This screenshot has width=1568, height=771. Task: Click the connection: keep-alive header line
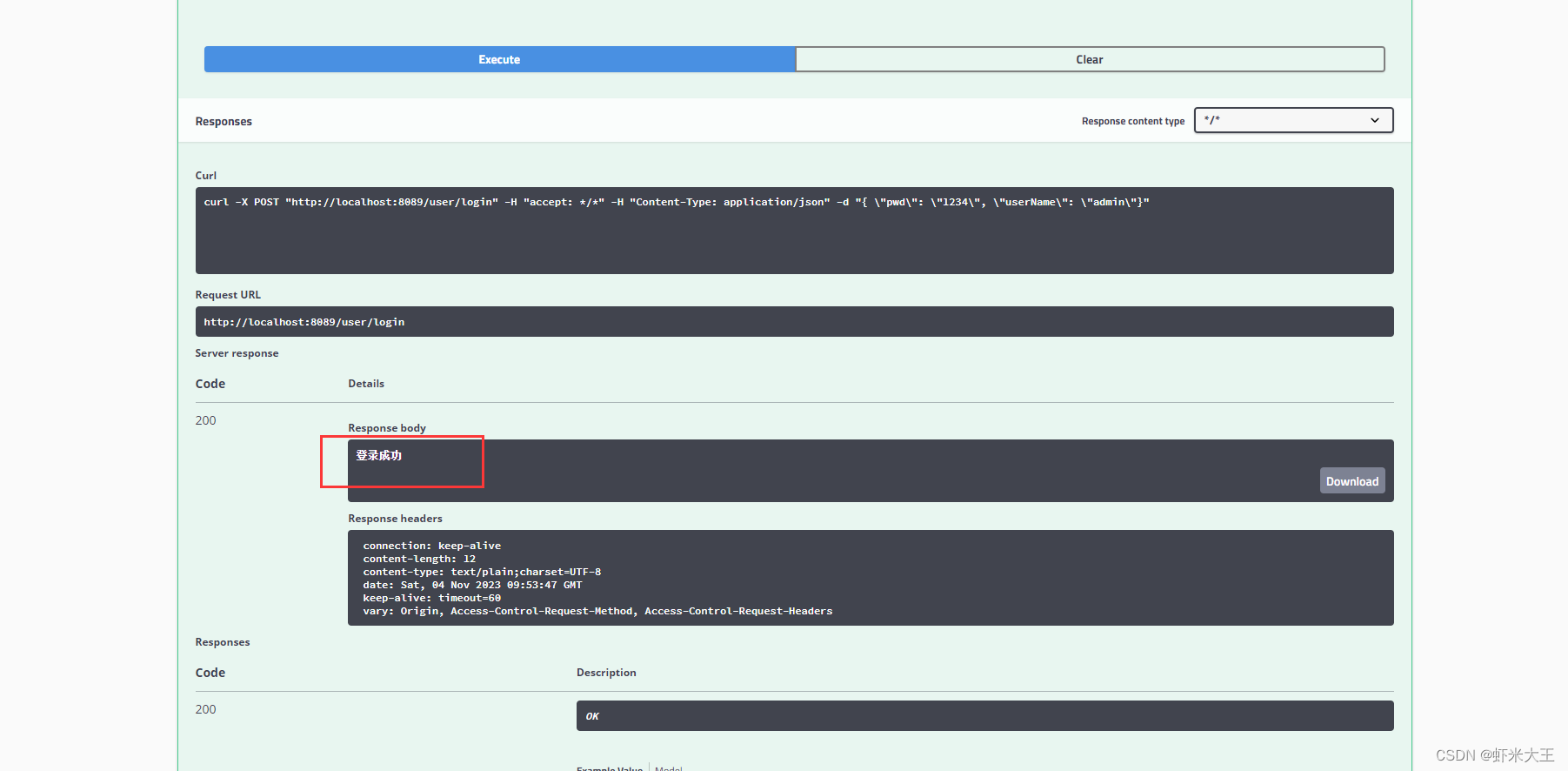431,546
